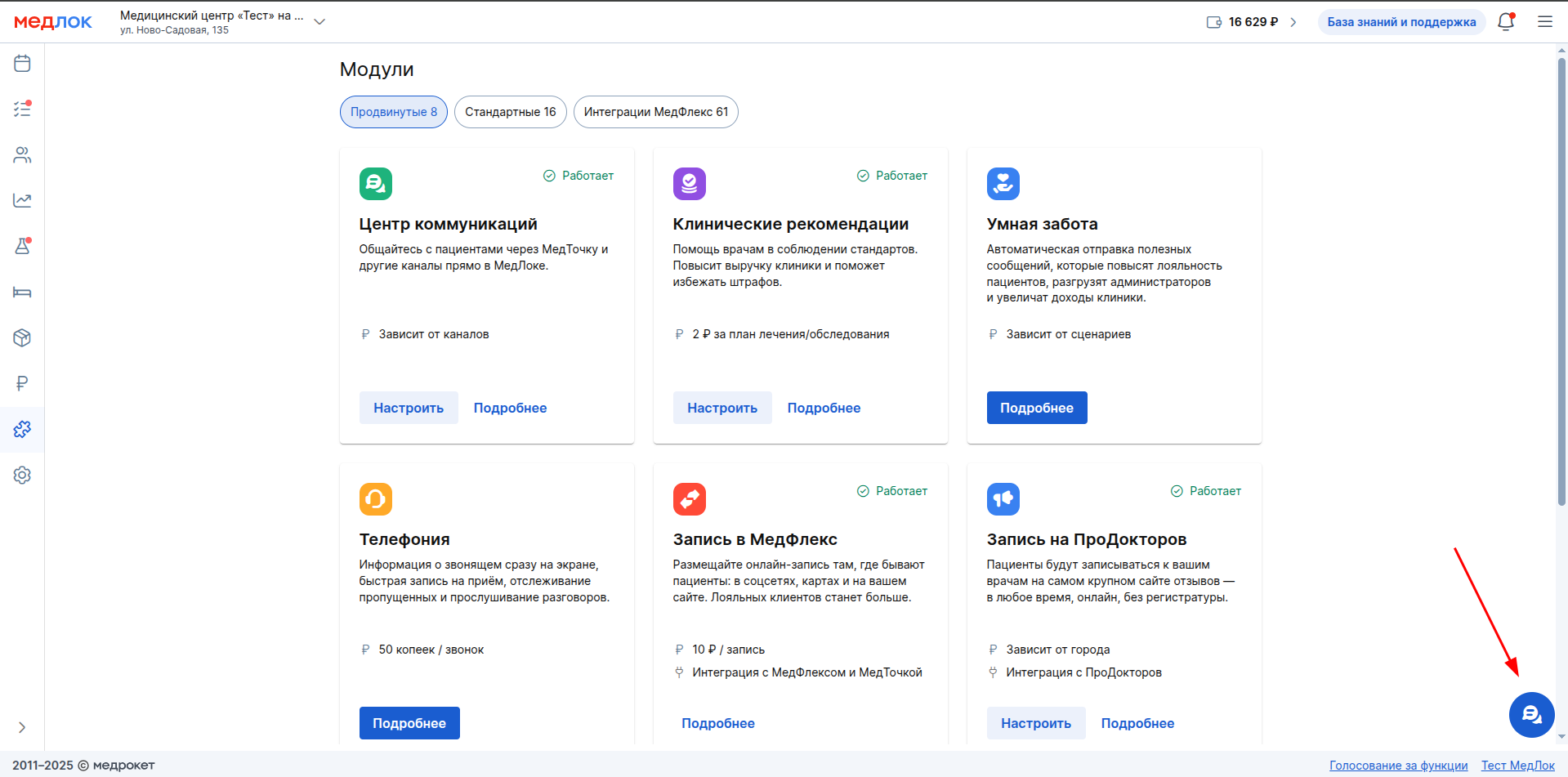
Task: Click Настроить for Клинические рекомендации
Action: 722,408
